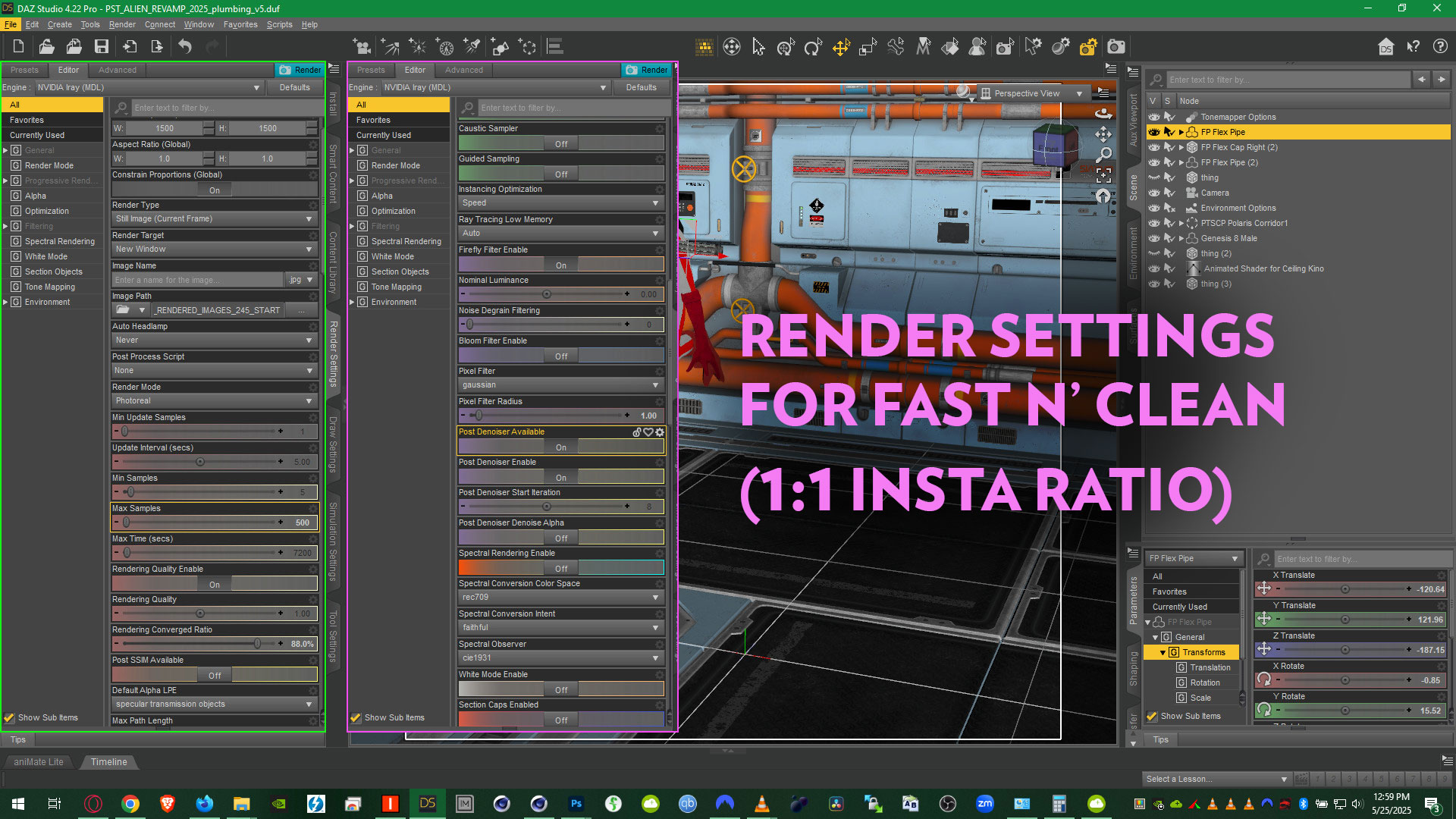The width and height of the screenshot is (1456, 819).
Task: Create a new camera from the toolbar
Action: pyautogui.click(x=362, y=47)
